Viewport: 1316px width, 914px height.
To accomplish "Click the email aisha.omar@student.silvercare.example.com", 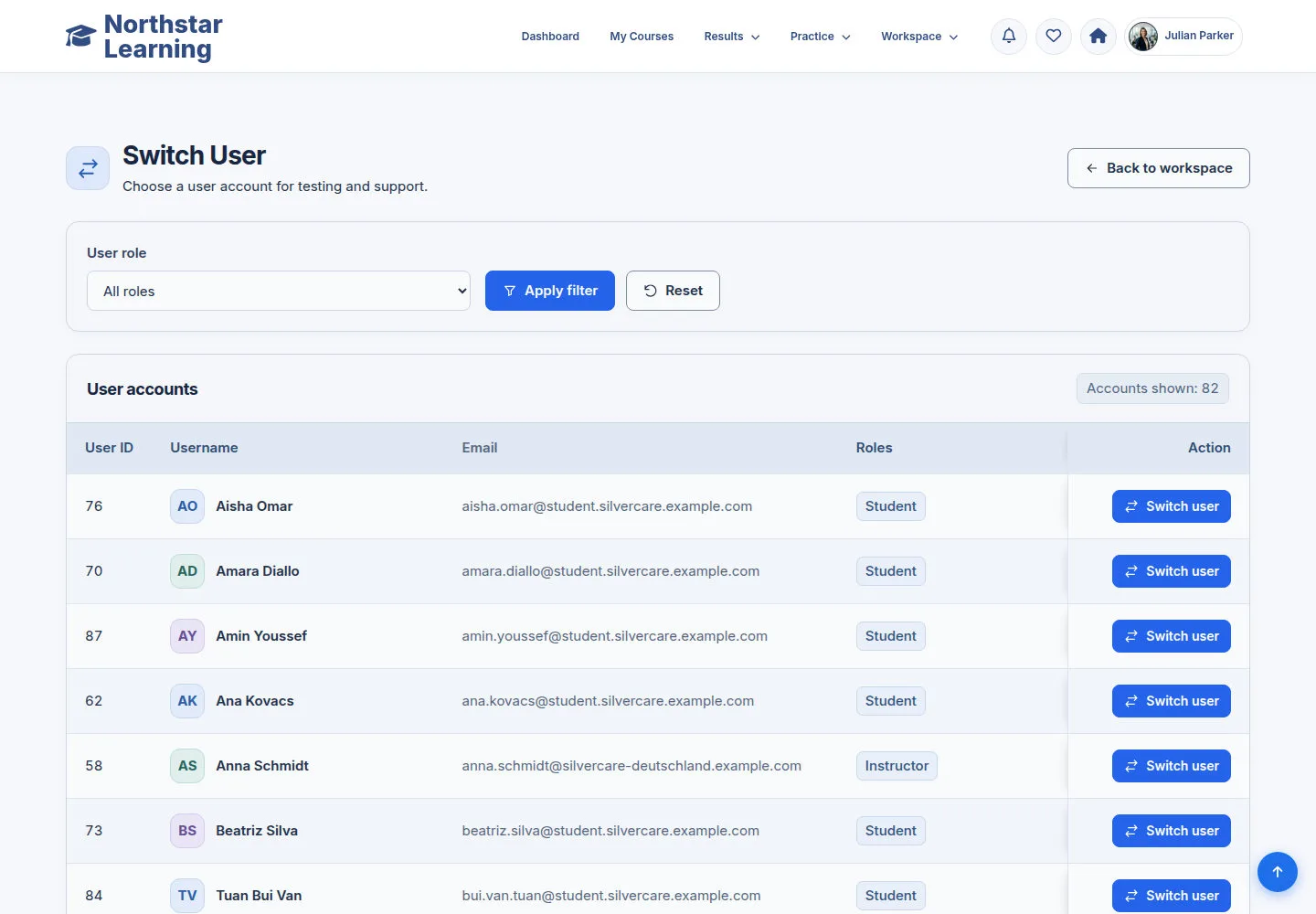I will (x=607, y=506).
